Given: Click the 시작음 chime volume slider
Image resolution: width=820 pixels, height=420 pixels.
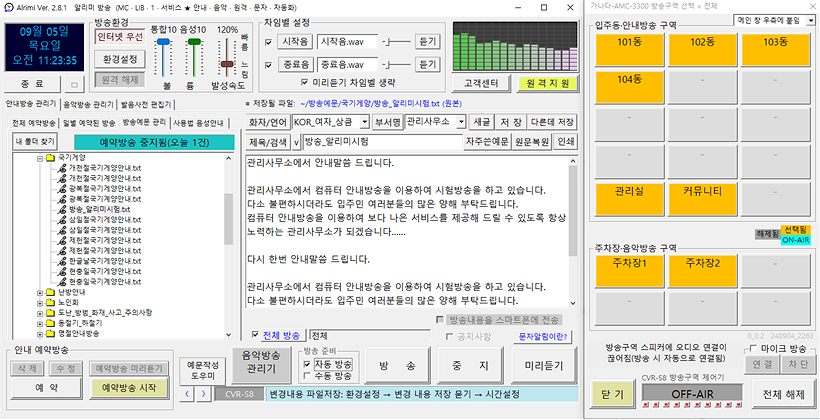Looking at the screenshot, I should (x=397, y=42).
